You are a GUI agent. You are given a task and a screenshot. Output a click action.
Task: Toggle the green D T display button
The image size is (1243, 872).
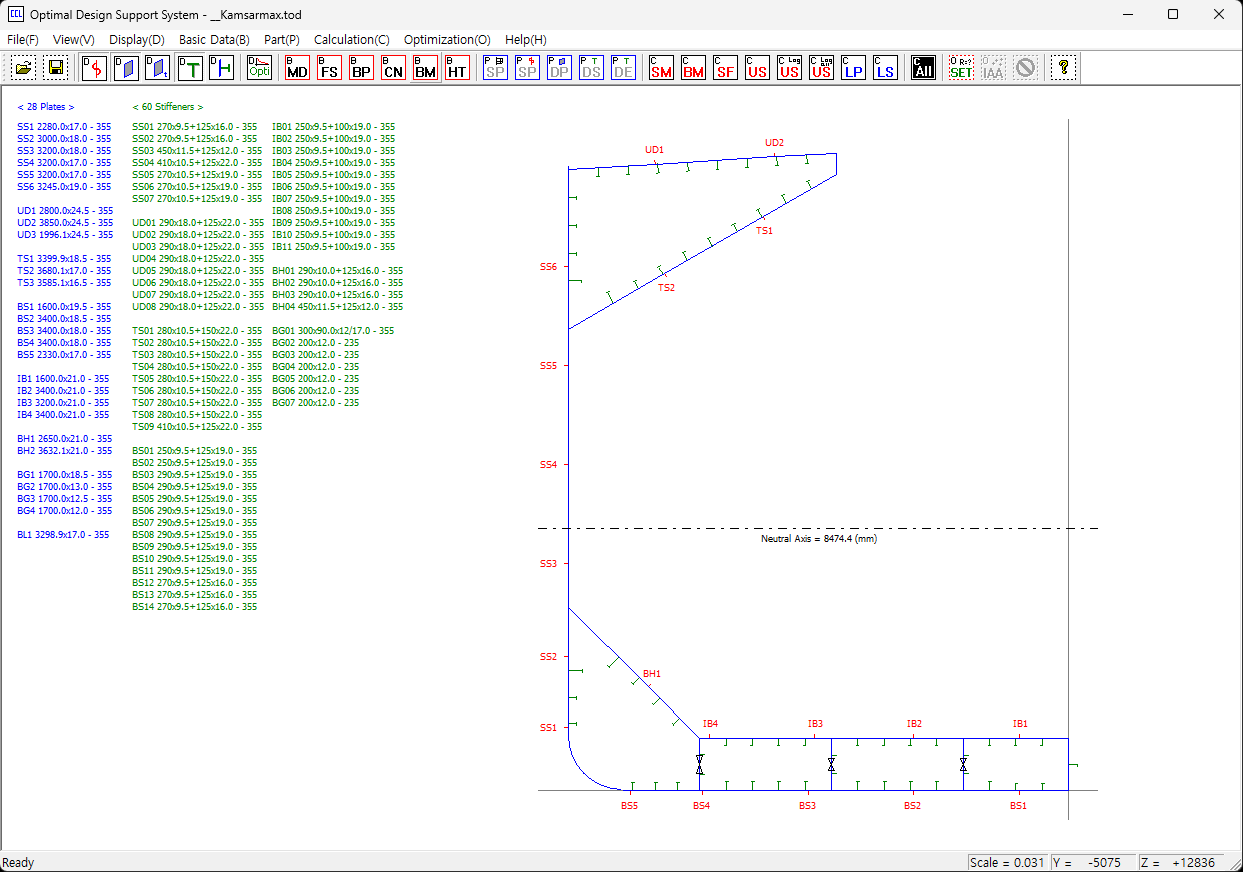(x=190, y=67)
